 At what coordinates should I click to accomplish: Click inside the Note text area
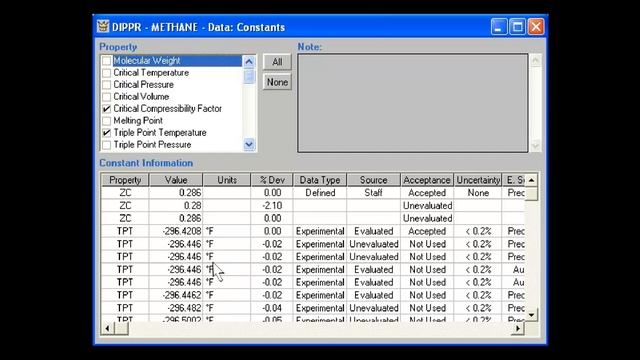click(x=413, y=103)
